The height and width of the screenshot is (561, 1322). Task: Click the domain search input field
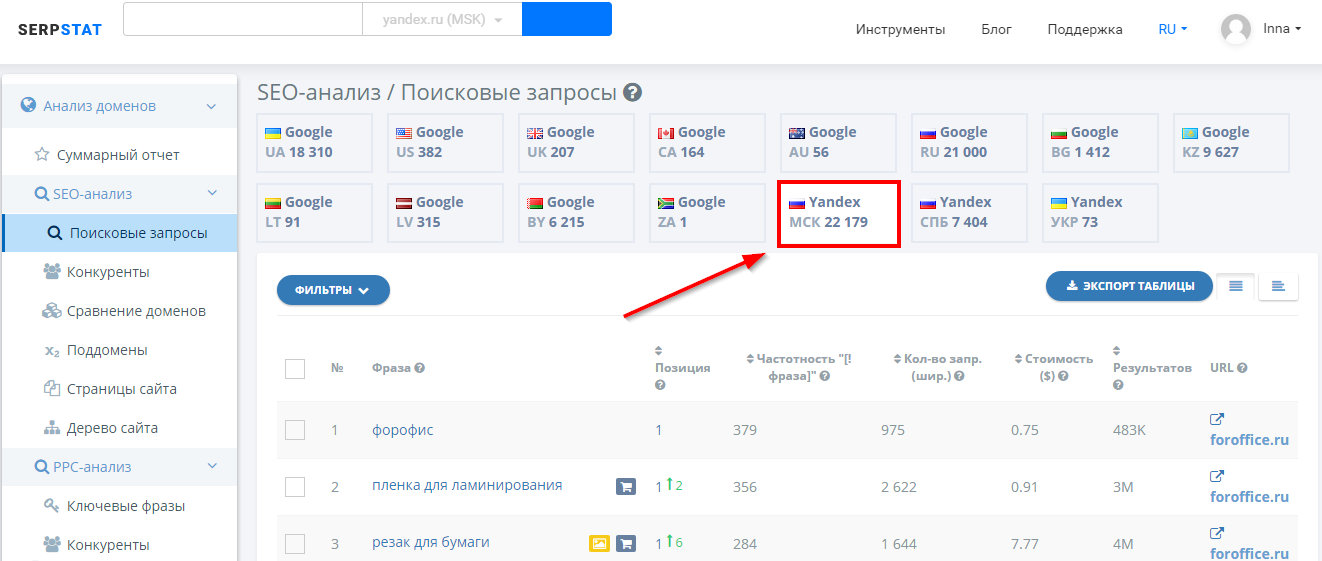point(243,19)
